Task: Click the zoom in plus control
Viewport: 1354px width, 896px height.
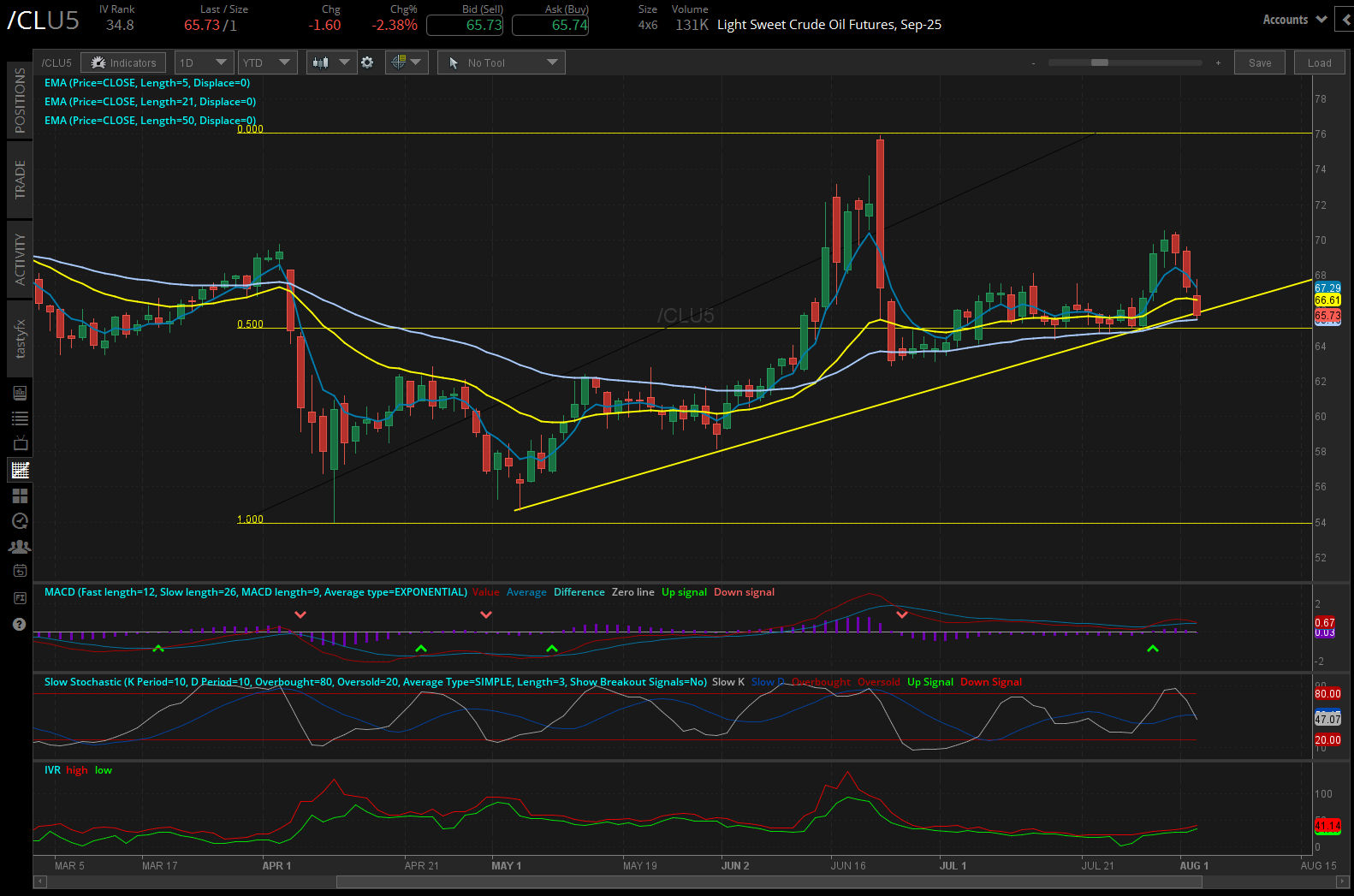Action: point(1218,62)
